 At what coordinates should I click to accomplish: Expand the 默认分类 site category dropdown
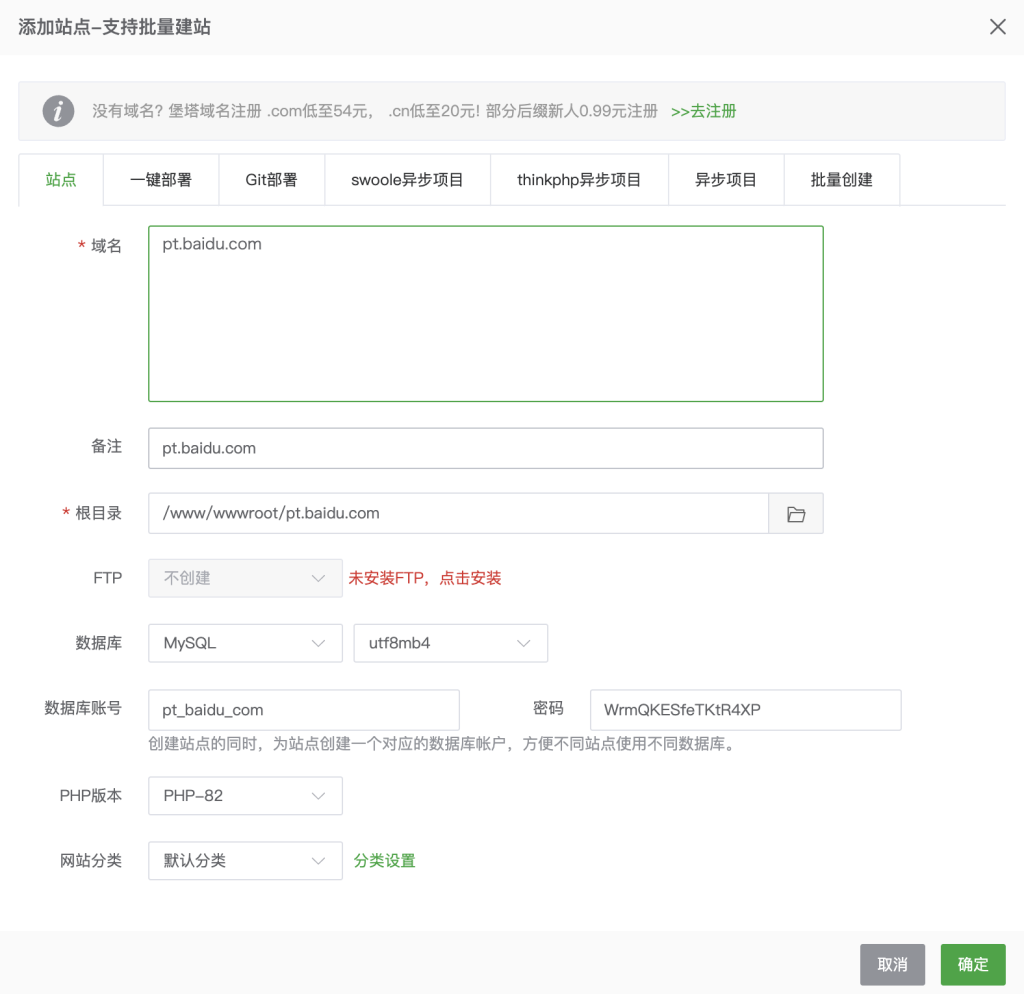click(x=245, y=861)
